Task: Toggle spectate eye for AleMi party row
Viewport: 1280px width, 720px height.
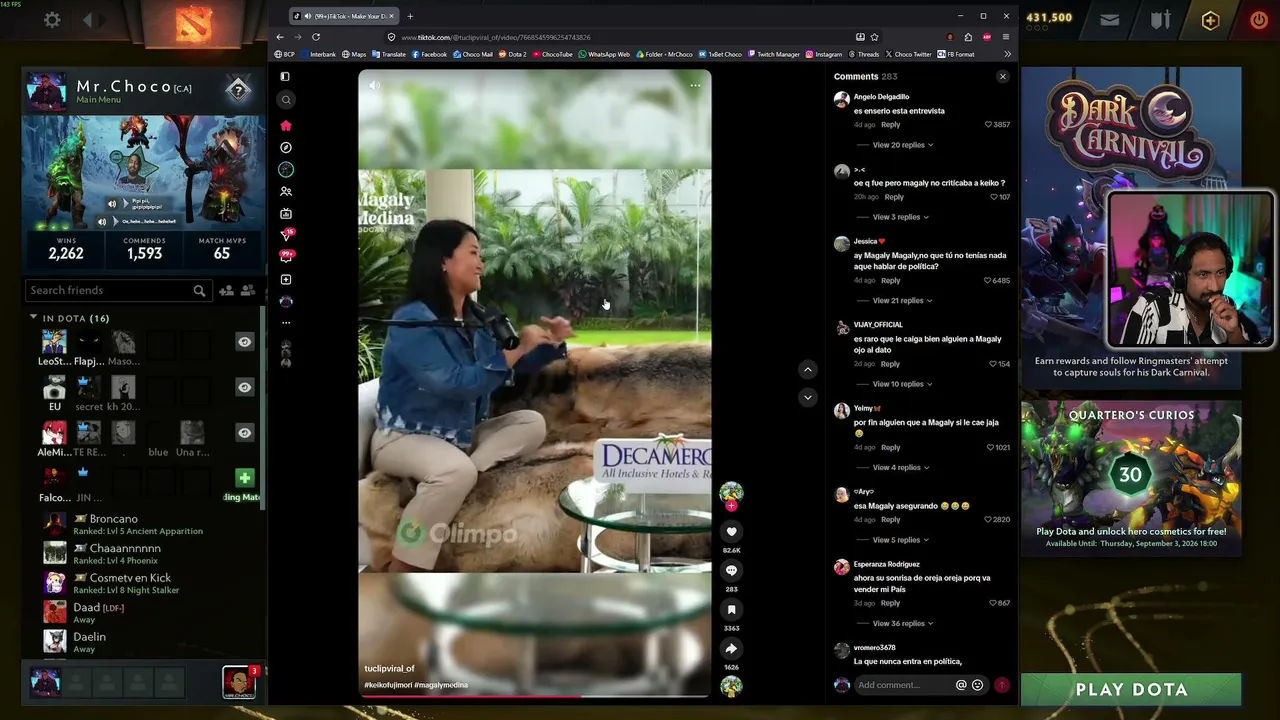Action: 245,432
